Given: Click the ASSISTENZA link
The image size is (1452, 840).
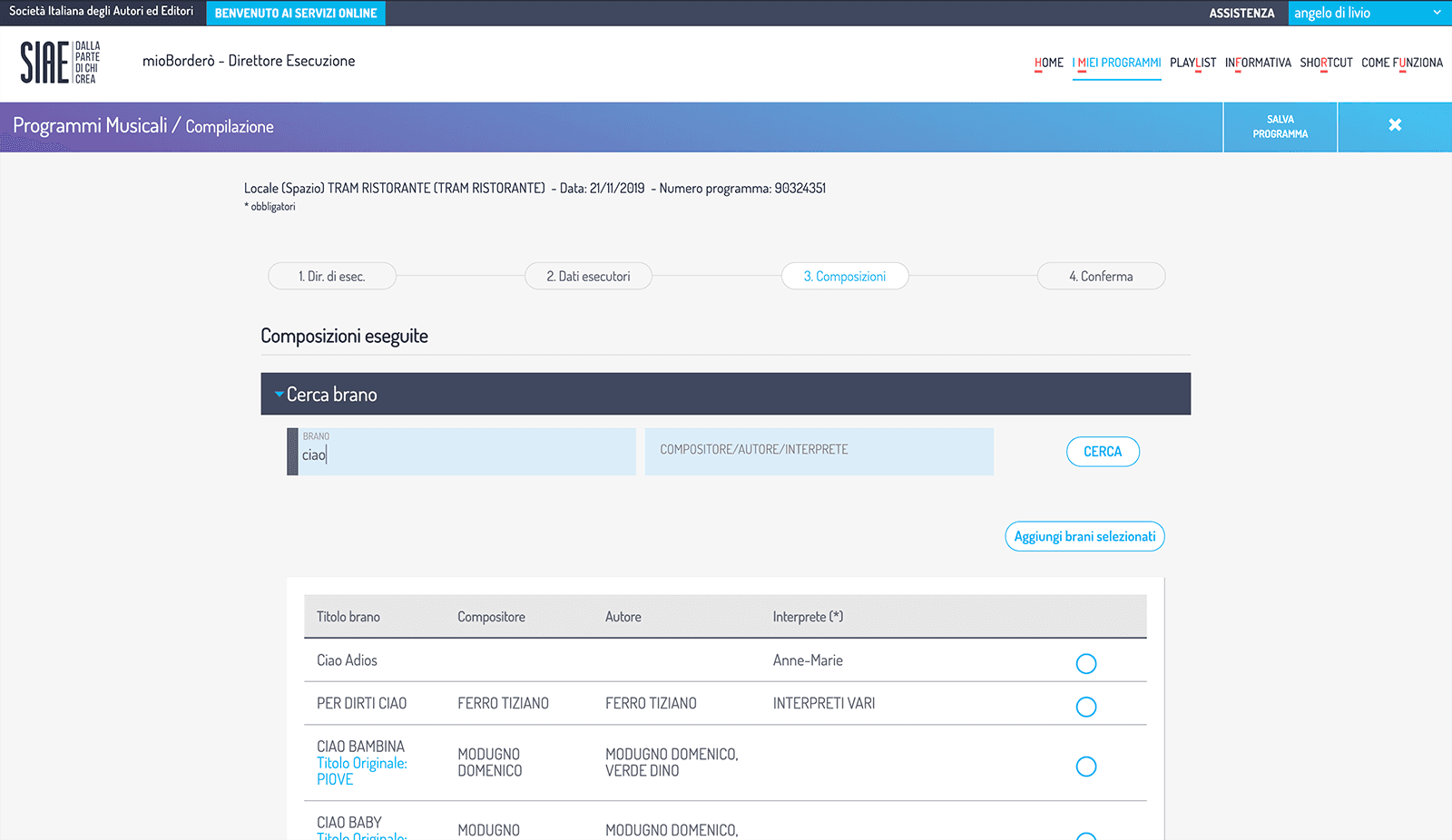Looking at the screenshot, I should click(x=1241, y=14).
